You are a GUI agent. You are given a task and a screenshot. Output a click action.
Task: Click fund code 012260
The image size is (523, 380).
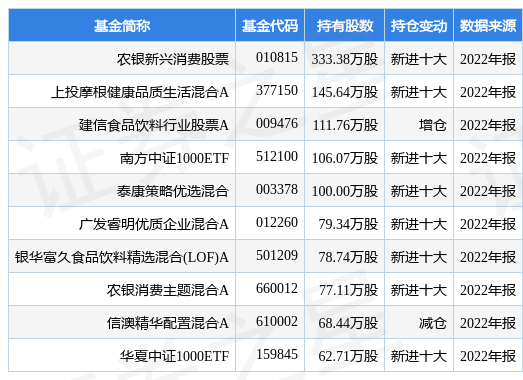click(277, 223)
